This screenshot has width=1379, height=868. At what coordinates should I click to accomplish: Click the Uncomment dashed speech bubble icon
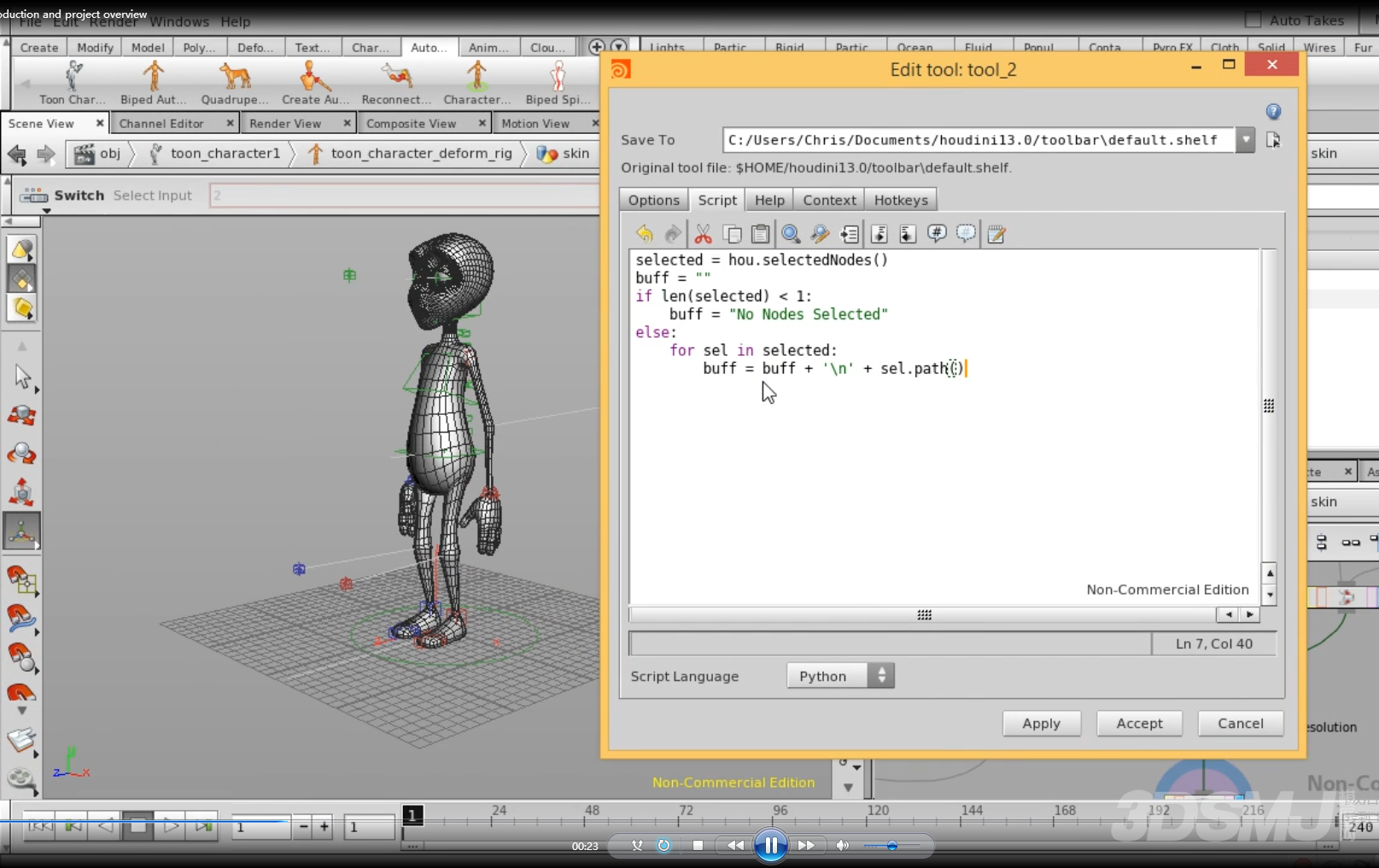(966, 233)
